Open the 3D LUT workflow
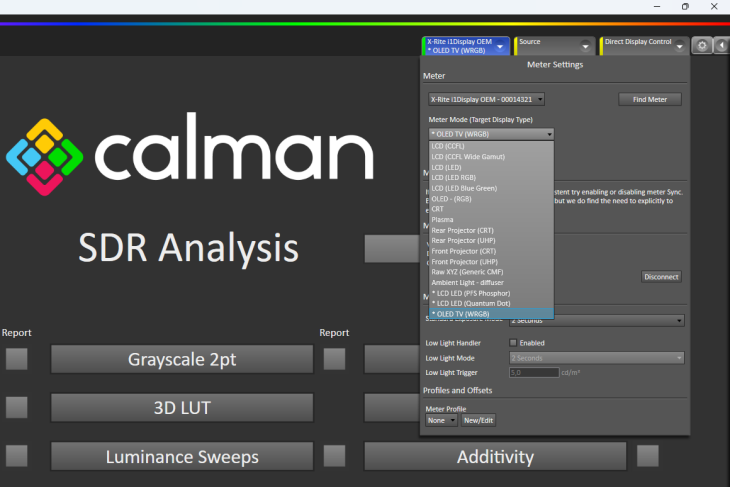The width and height of the screenshot is (730, 487). 182,408
